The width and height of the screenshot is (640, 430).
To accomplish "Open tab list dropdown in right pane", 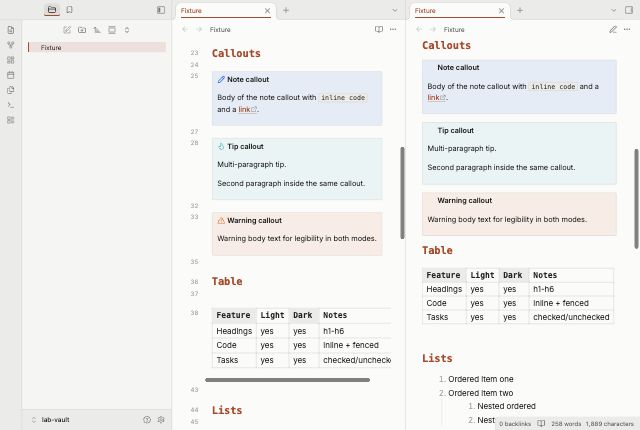I will [x=613, y=10].
